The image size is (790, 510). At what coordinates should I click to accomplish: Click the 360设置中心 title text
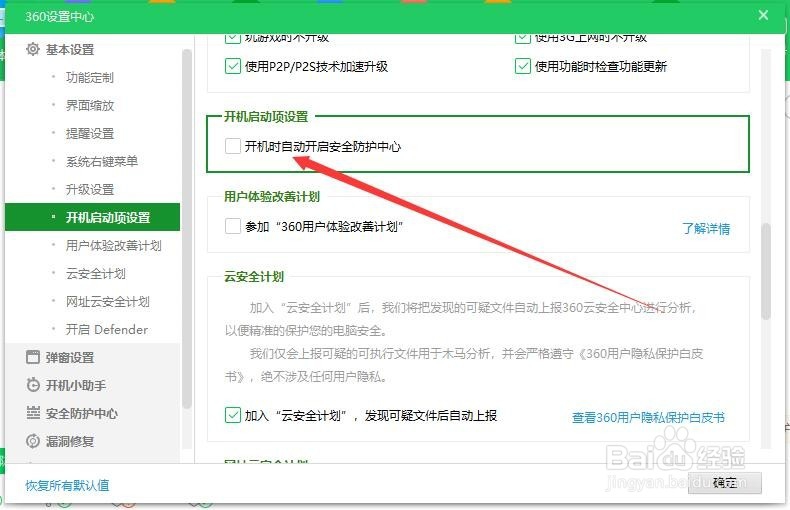click(x=59, y=17)
